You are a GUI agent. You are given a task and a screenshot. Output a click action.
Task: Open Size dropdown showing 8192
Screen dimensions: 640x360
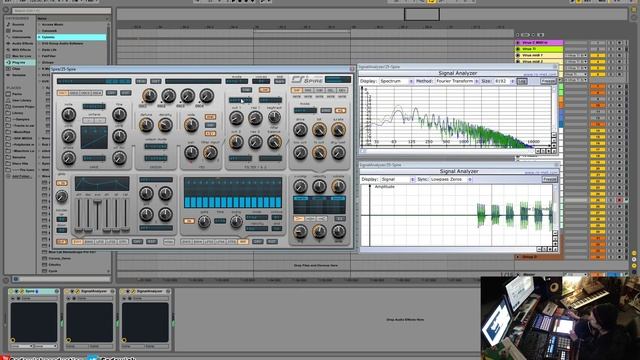click(504, 81)
